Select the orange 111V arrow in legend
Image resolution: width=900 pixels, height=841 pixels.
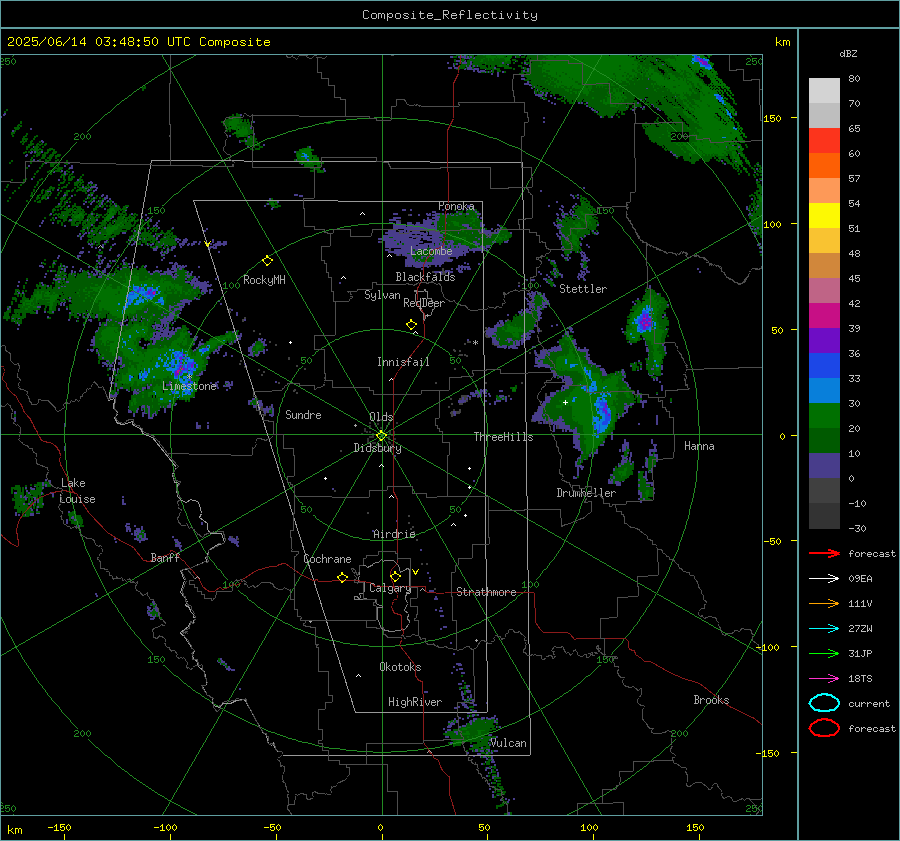coord(824,603)
